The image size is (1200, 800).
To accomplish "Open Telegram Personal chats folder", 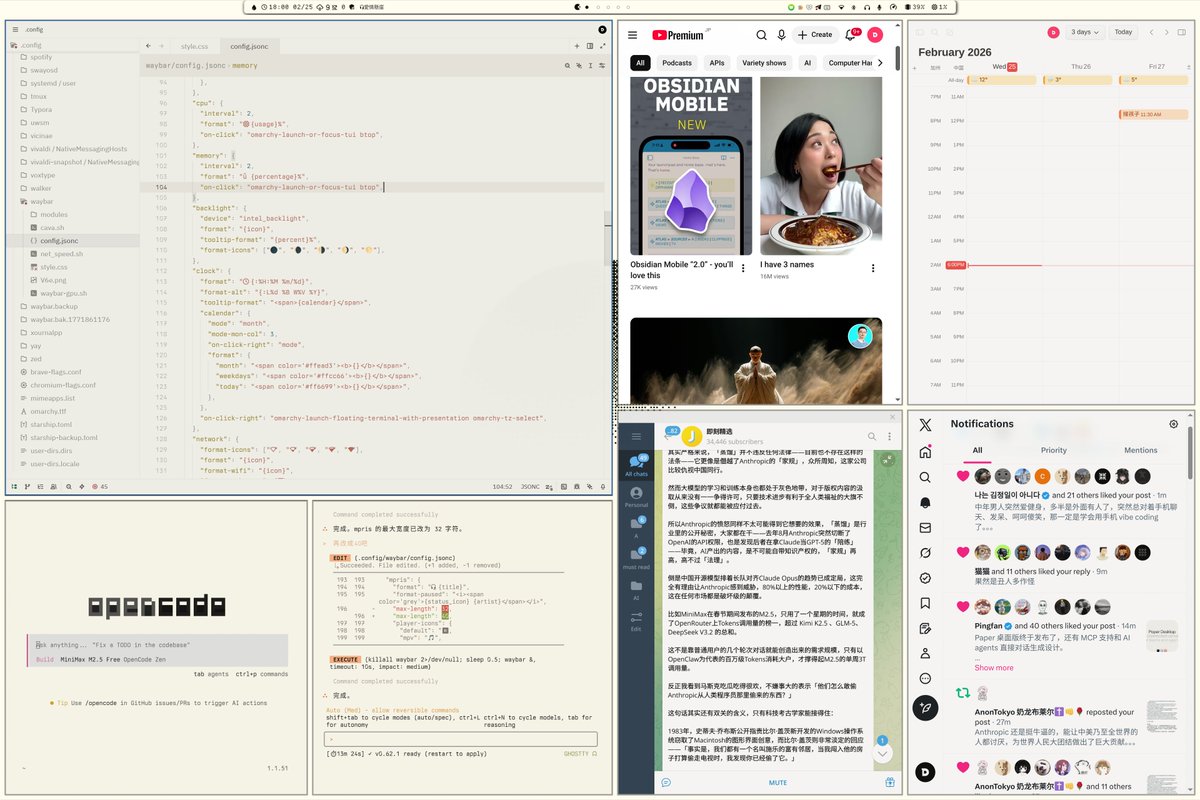I will (636, 496).
